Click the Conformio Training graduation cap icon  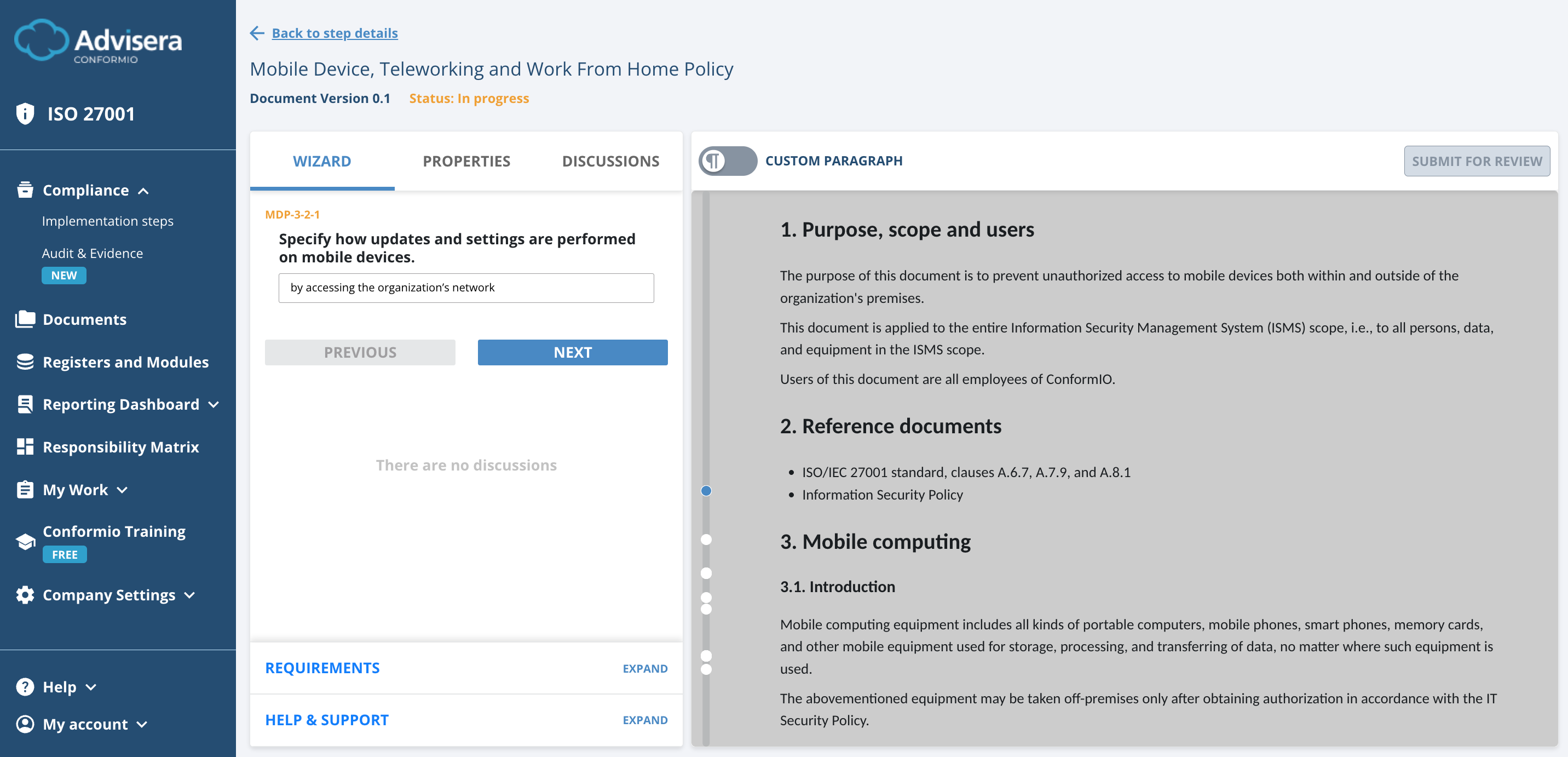click(x=25, y=541)
